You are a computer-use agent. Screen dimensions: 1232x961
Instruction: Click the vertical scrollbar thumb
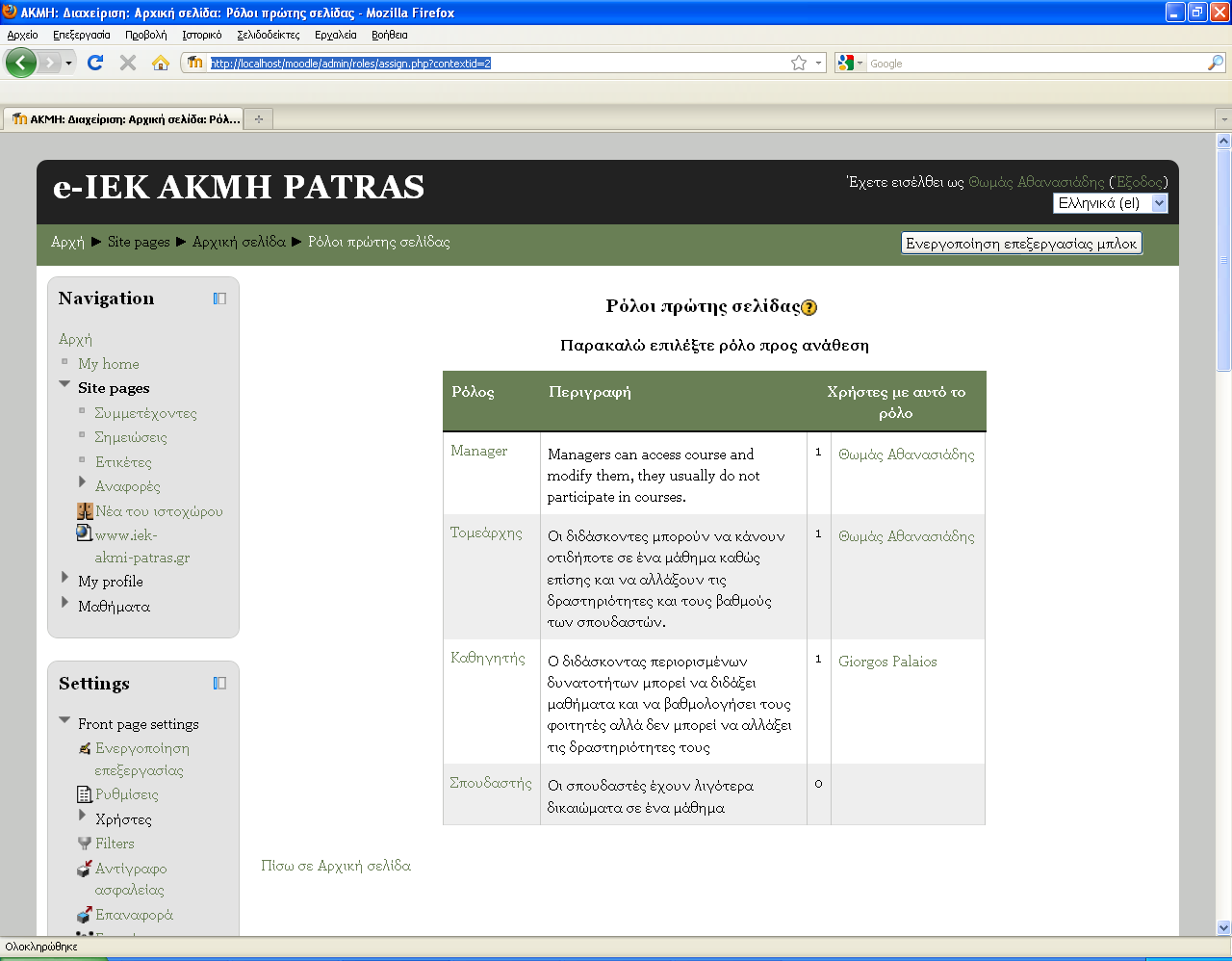(1223, 259)
